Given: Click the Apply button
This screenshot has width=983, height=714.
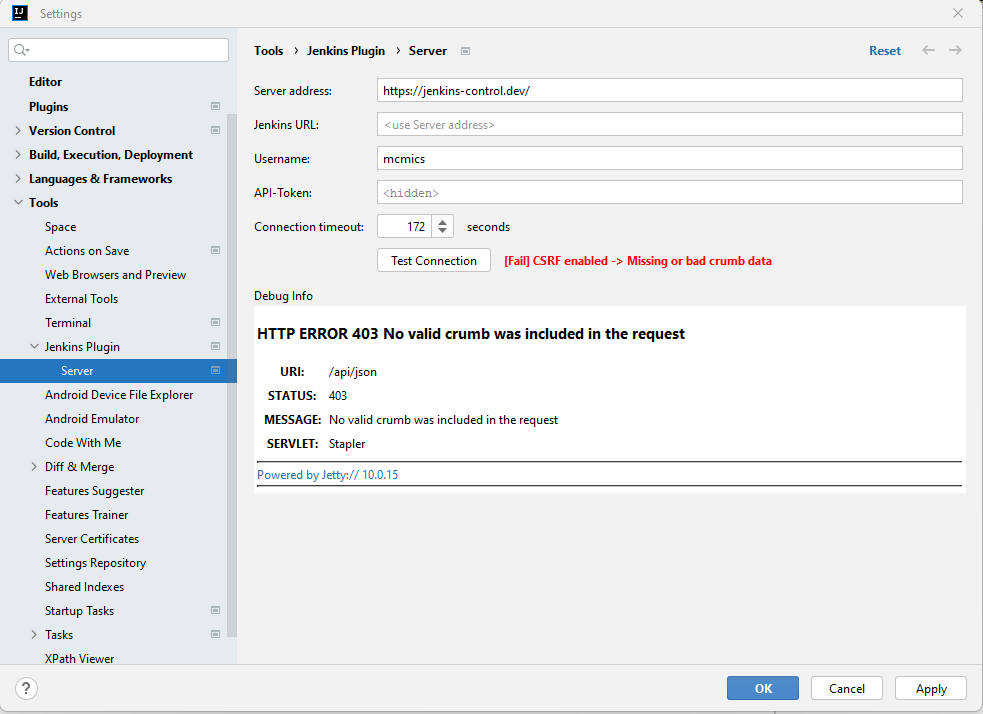Looking at the screenshot, I should [931, 688].
